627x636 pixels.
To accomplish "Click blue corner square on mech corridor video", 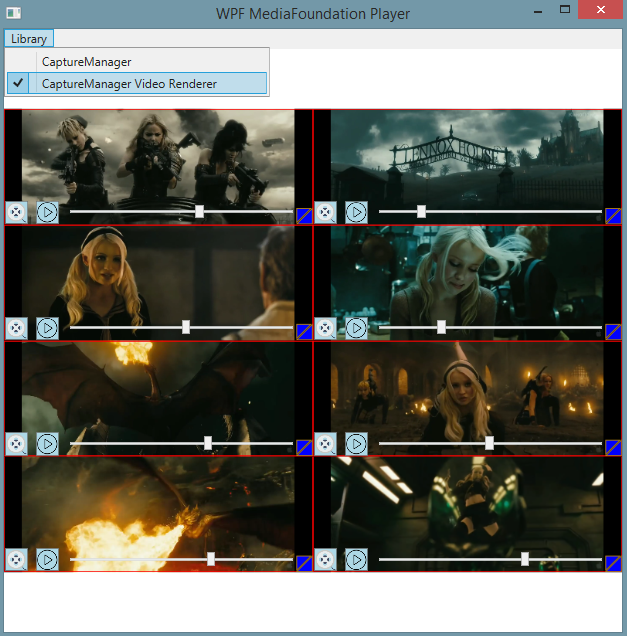I will 613,563.
